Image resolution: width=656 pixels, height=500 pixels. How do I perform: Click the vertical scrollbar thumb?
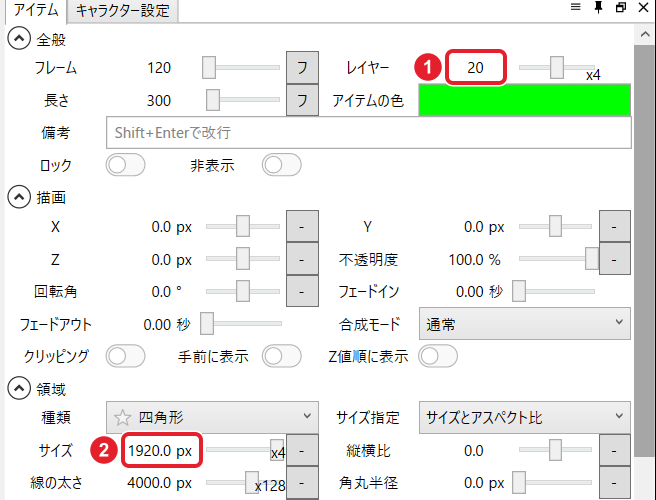[x=645, y=251]
